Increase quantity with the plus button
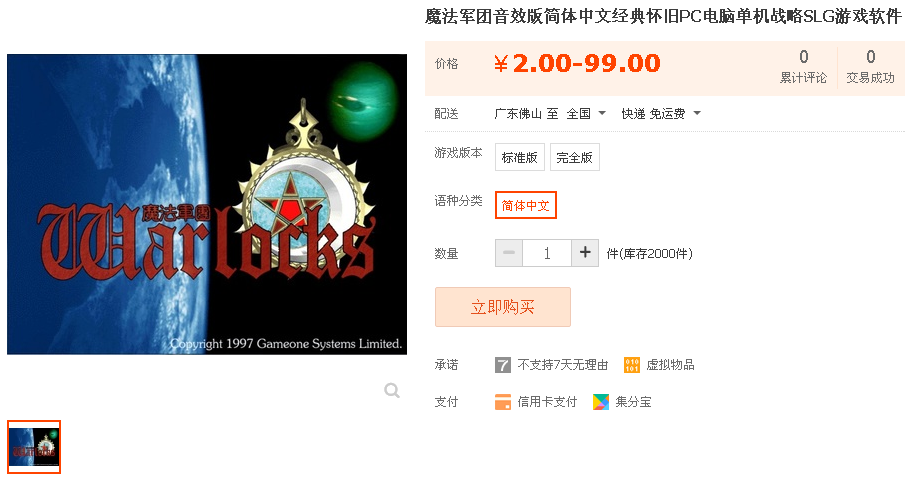 pyautogui.click(x=585, y=253)
